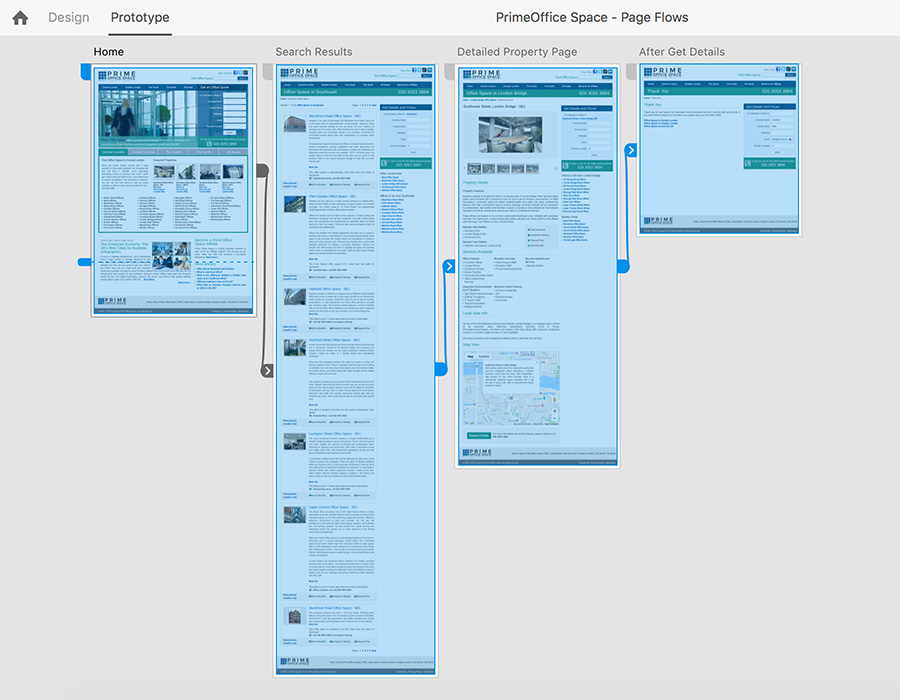This screenshot has width=900, height=700.
Task: Click the map in Detailed Property Page artboard
Action: (511, 389)
